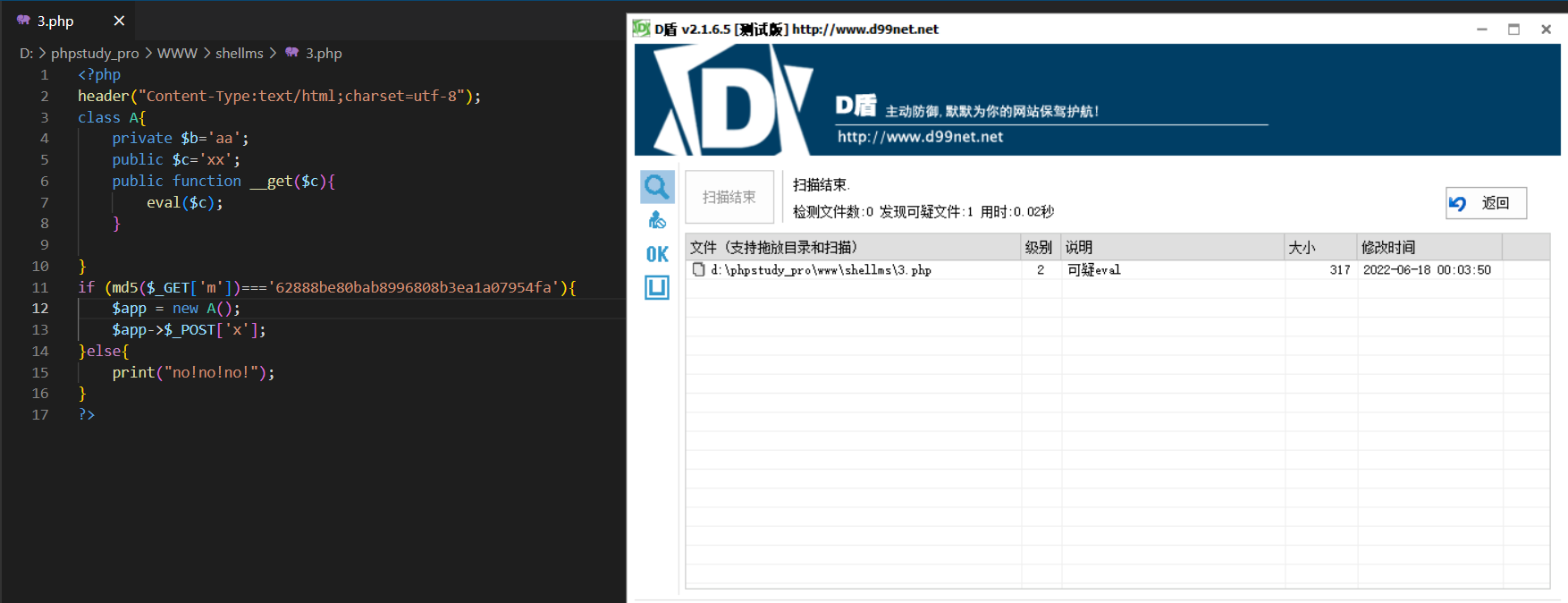Close the D盾 window
The image size is (1568, 603).
(1546, 29)
